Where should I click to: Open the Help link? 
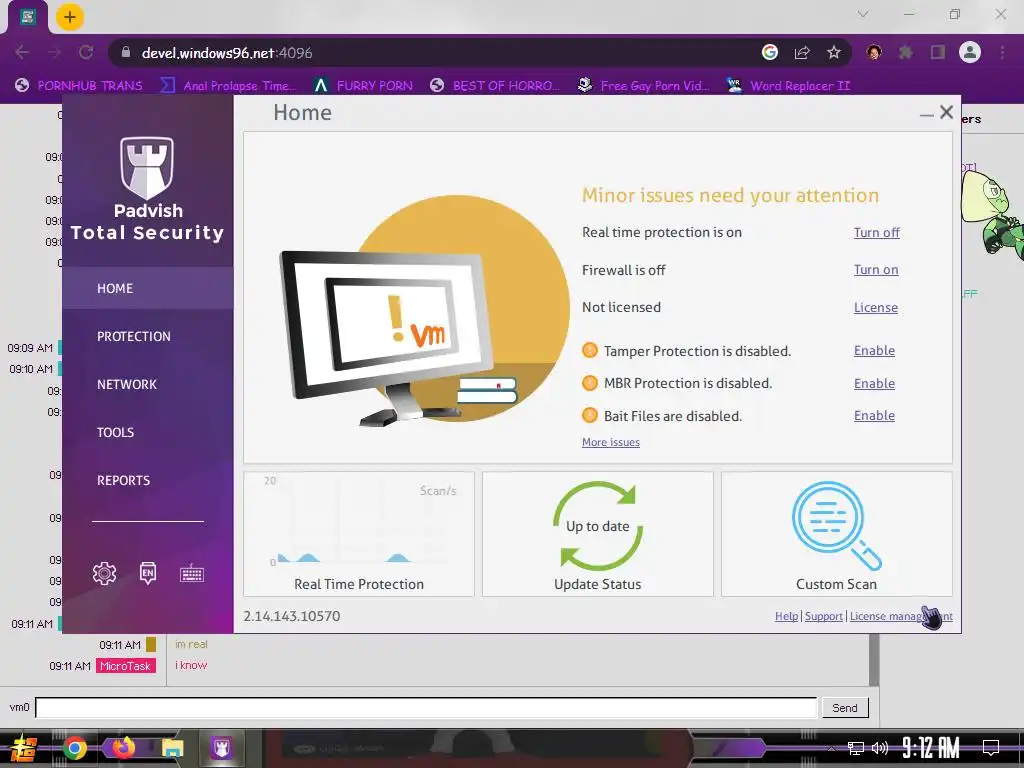coord(786,616)
